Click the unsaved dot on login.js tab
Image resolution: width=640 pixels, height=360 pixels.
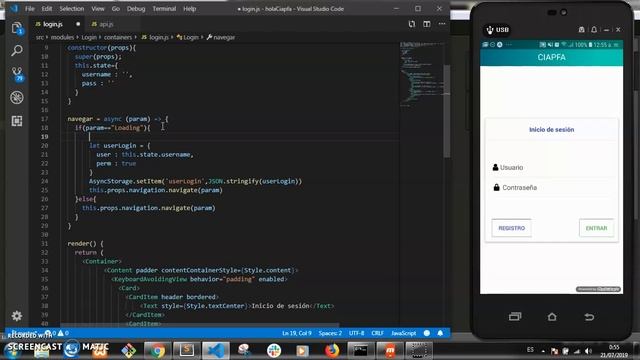tap(78, 24)
